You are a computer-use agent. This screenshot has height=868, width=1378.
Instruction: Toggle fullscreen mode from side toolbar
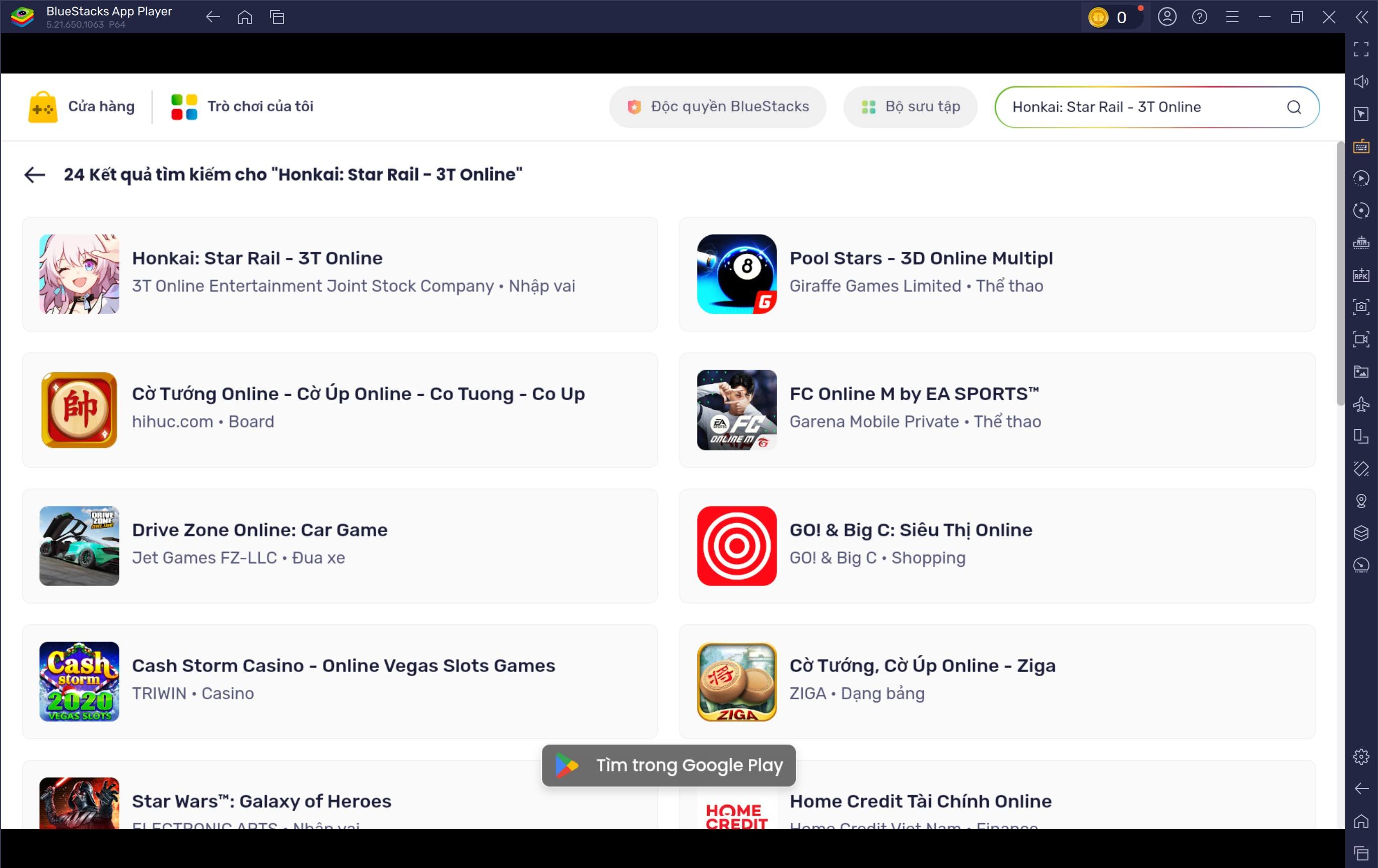(1361, 49)
